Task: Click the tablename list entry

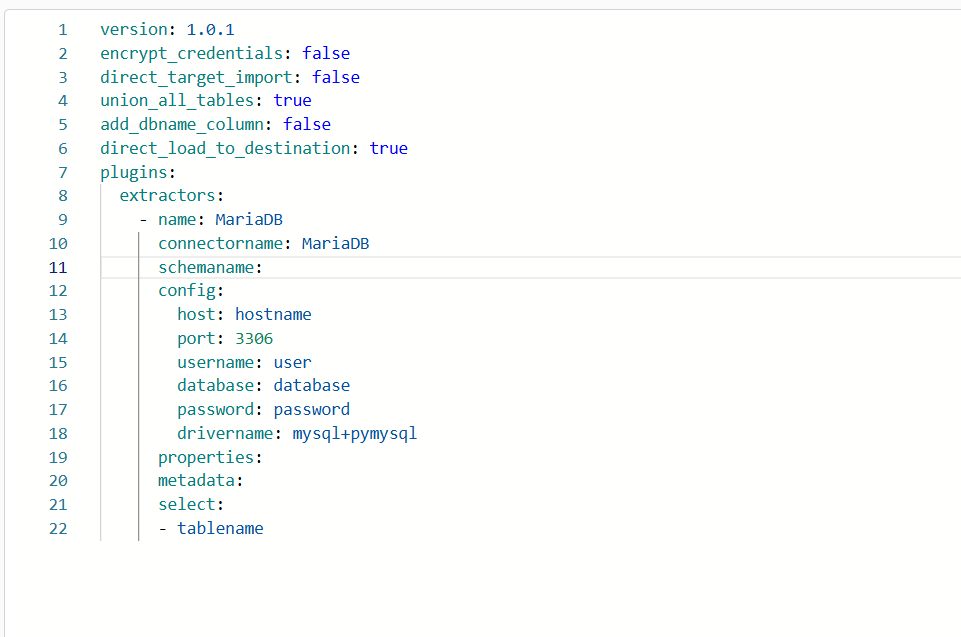Action: pyautogui.click(x=220, y=528)
